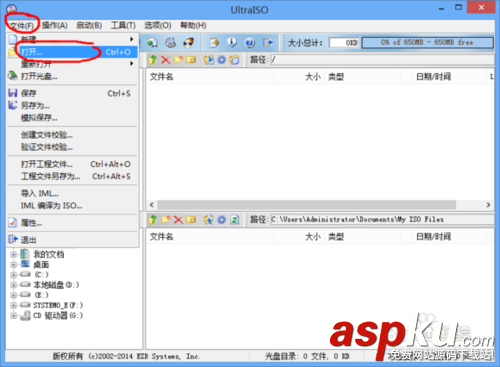Click the CD drive toolbar icon beside the flame
This screenshot has width=500, height=367.
click(171, 42)
